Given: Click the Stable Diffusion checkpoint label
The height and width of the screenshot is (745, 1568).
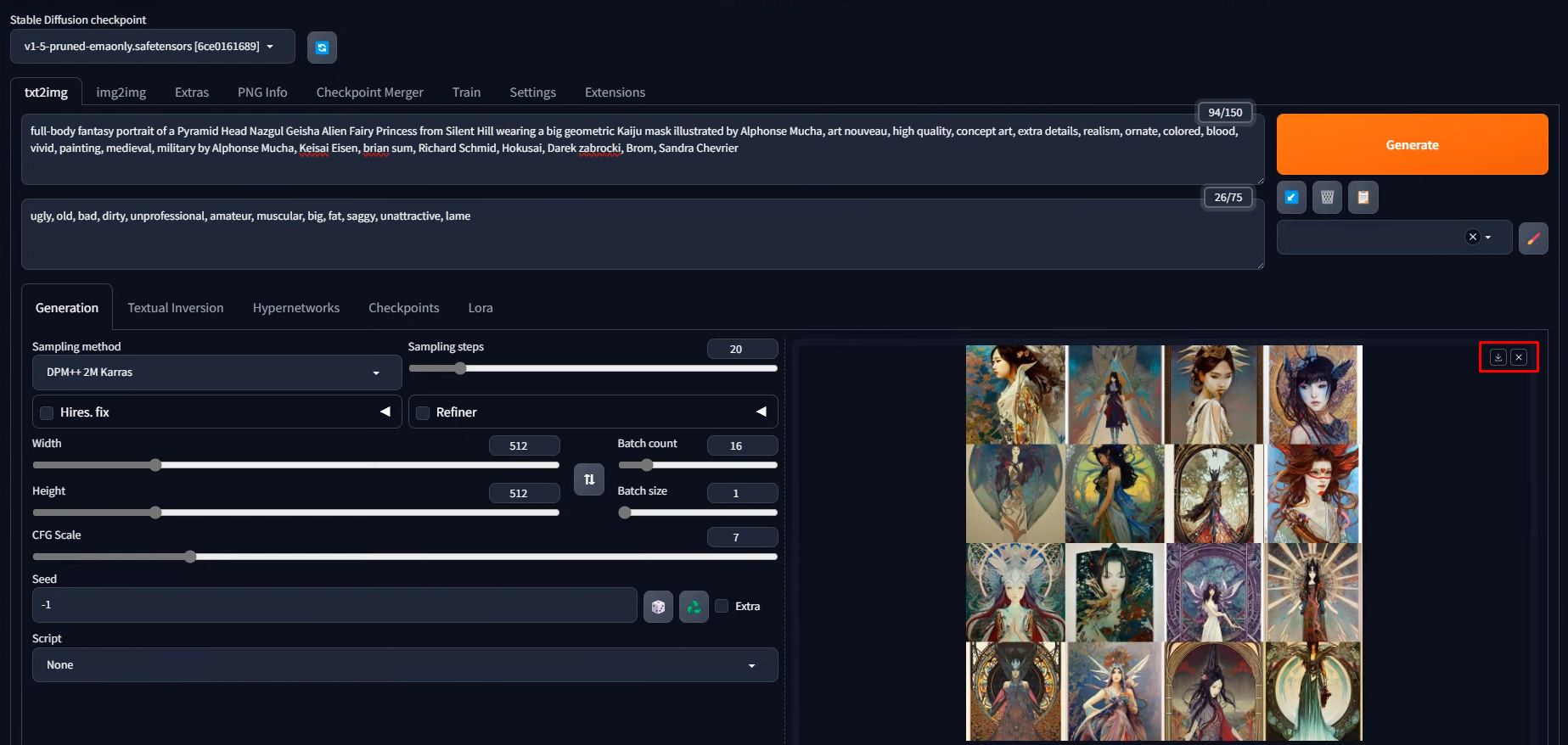Looking at the screenshot, I should (78, 20).
